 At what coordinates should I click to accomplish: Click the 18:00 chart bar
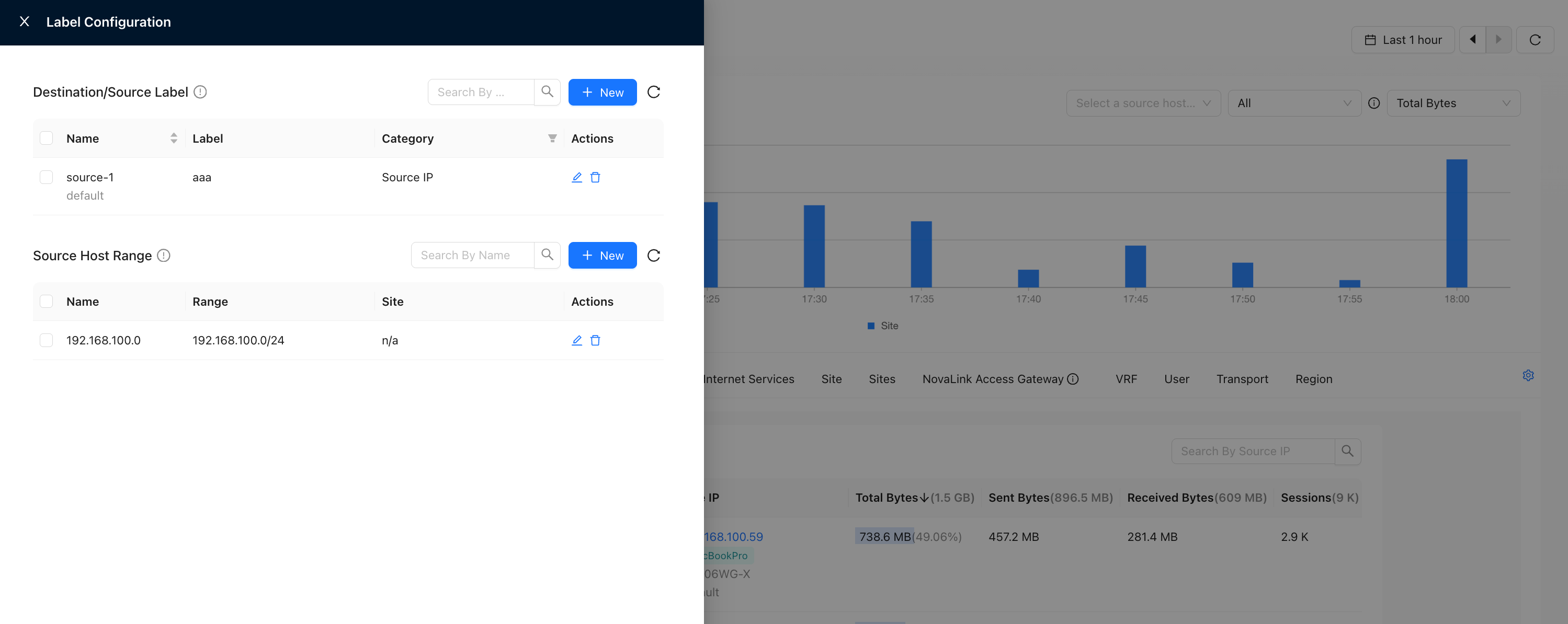pyautogui.click(x=1457, y=223)
